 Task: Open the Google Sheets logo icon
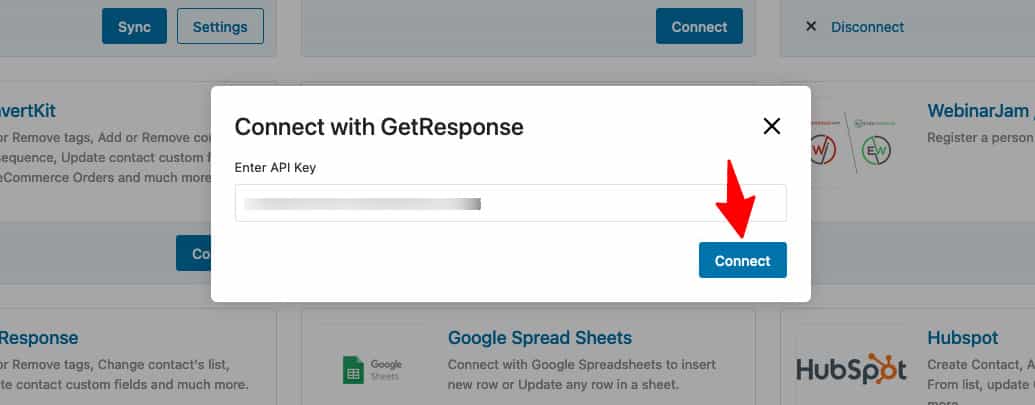coord(353,370)
